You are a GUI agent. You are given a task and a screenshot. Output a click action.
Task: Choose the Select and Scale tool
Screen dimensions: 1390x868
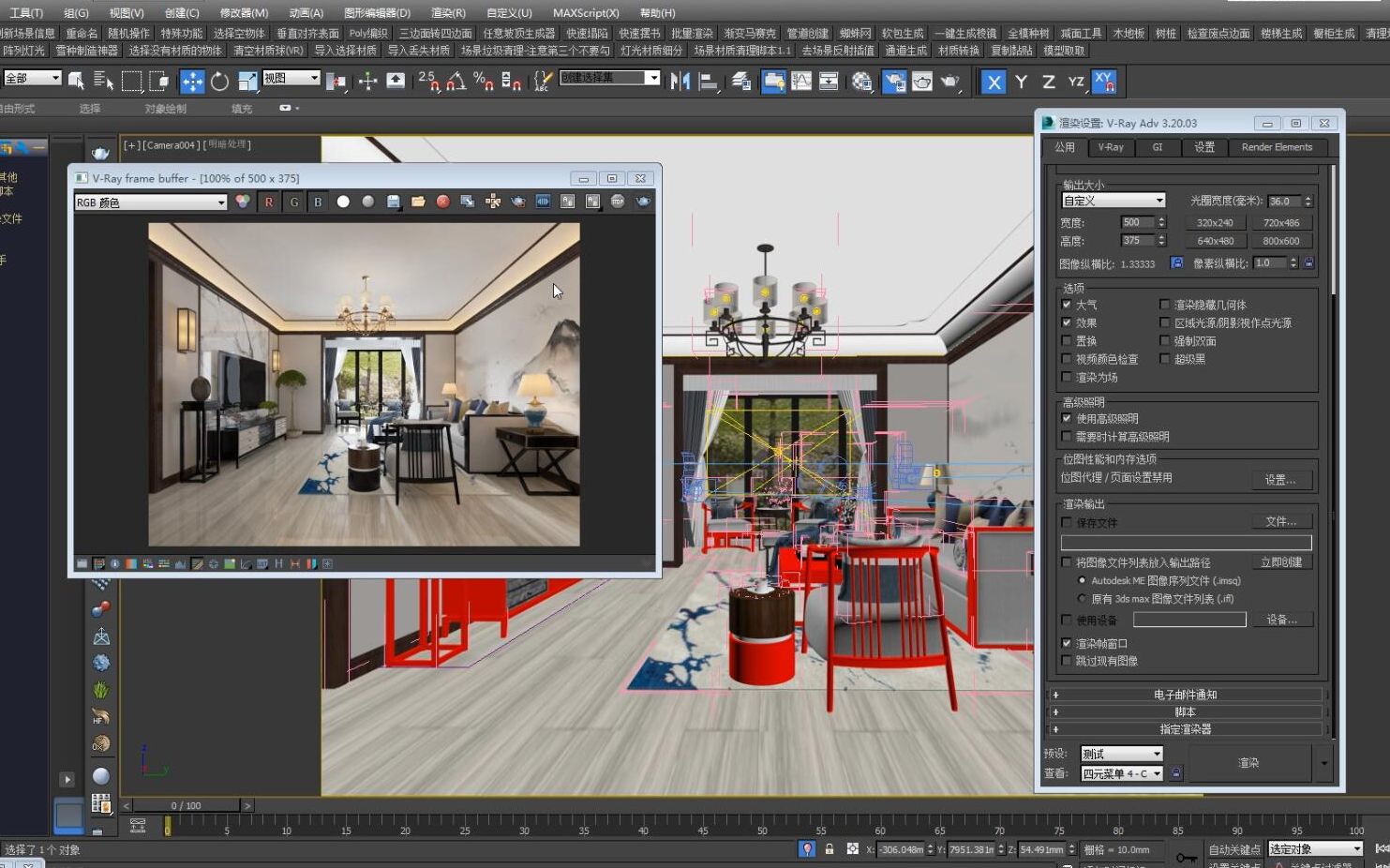tap(247, 82)
